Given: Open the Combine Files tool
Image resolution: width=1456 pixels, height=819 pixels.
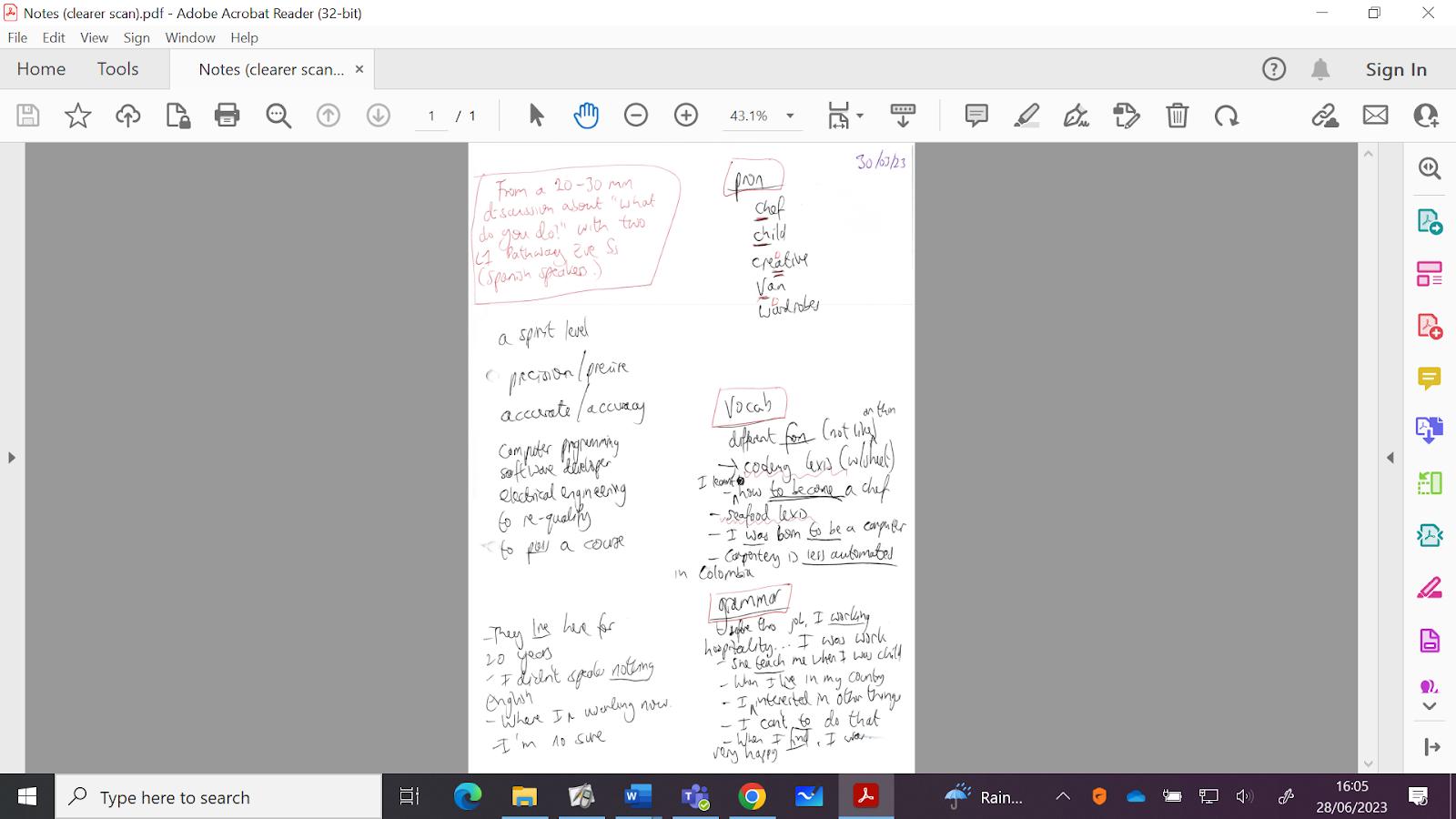Looking at the screenshot, I should click(1430, 430).
